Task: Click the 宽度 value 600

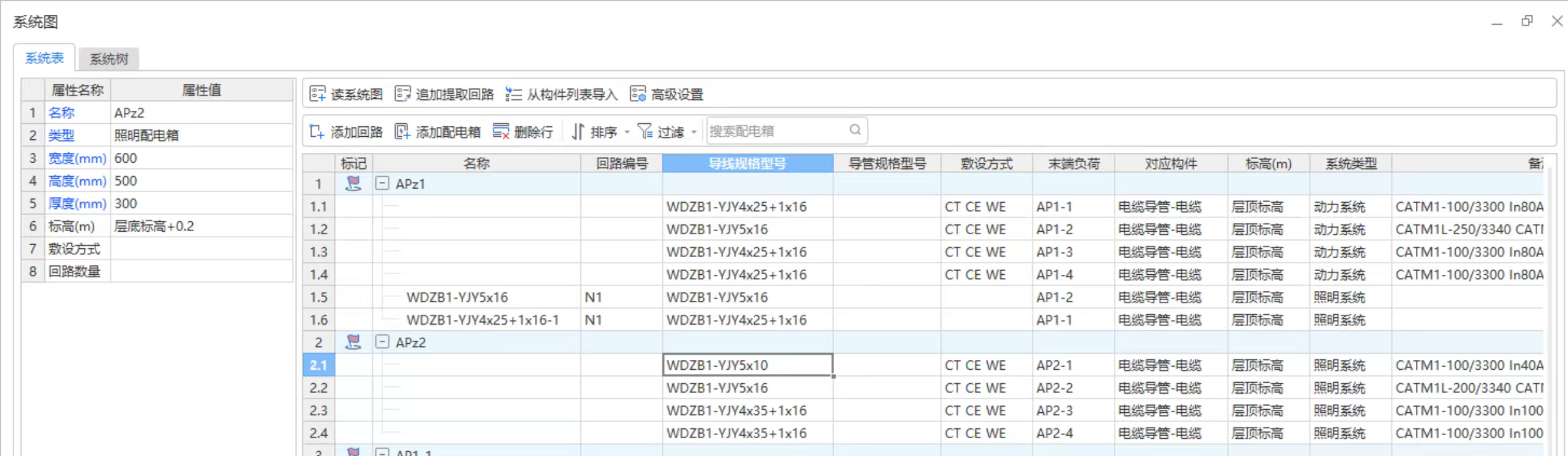Action: tap(201, 158)
